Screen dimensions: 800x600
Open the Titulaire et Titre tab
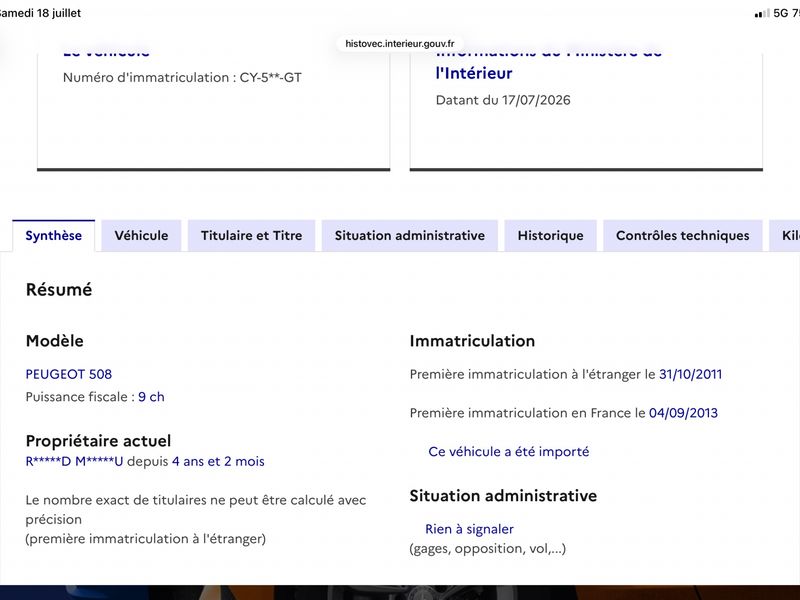coord(252,235)
